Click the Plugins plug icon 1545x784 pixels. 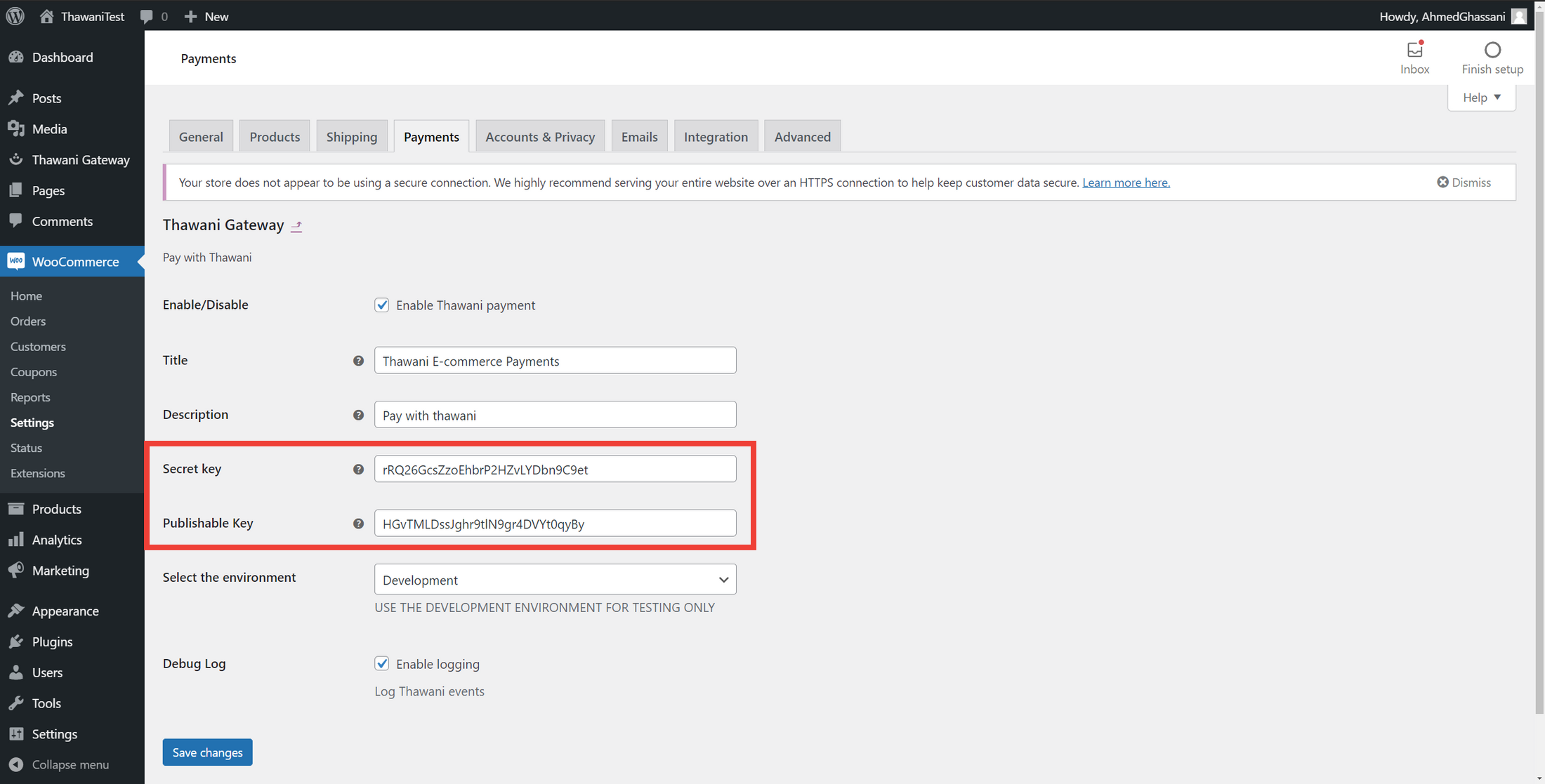pyautogui.click(x=16, y=642)
